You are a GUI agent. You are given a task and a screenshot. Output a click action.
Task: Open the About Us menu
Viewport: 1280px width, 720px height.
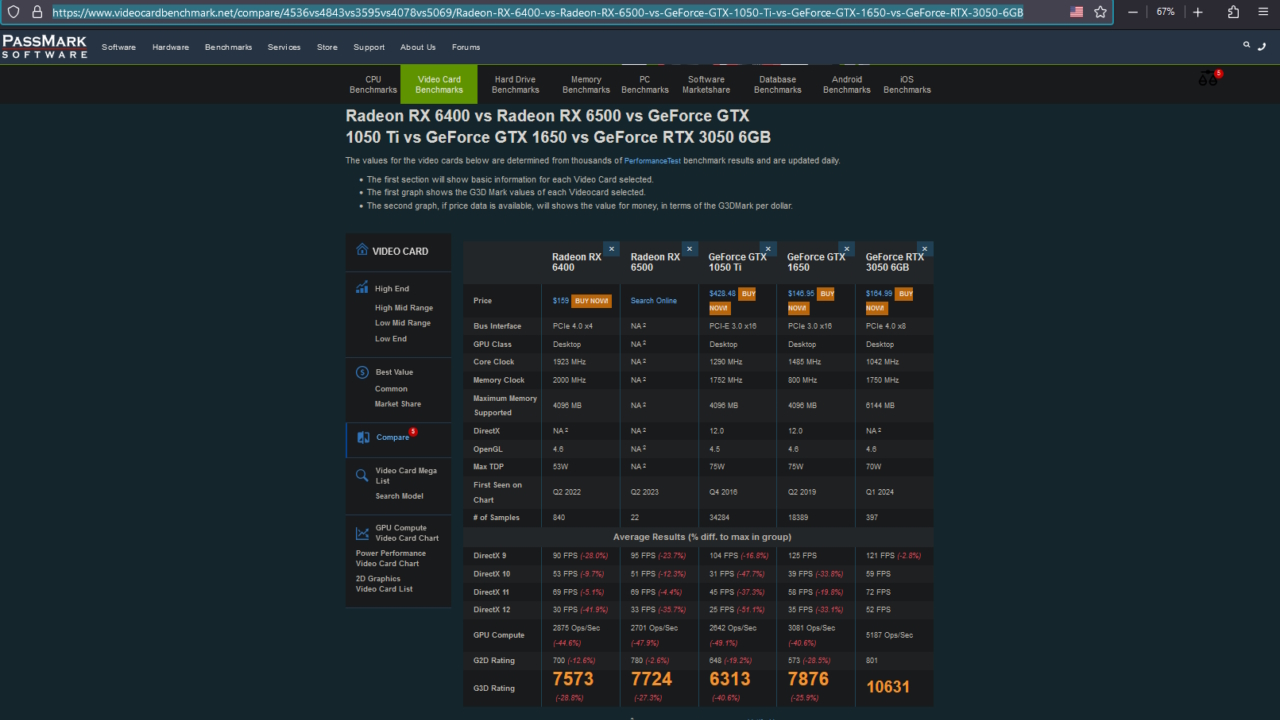click(418, 47)
